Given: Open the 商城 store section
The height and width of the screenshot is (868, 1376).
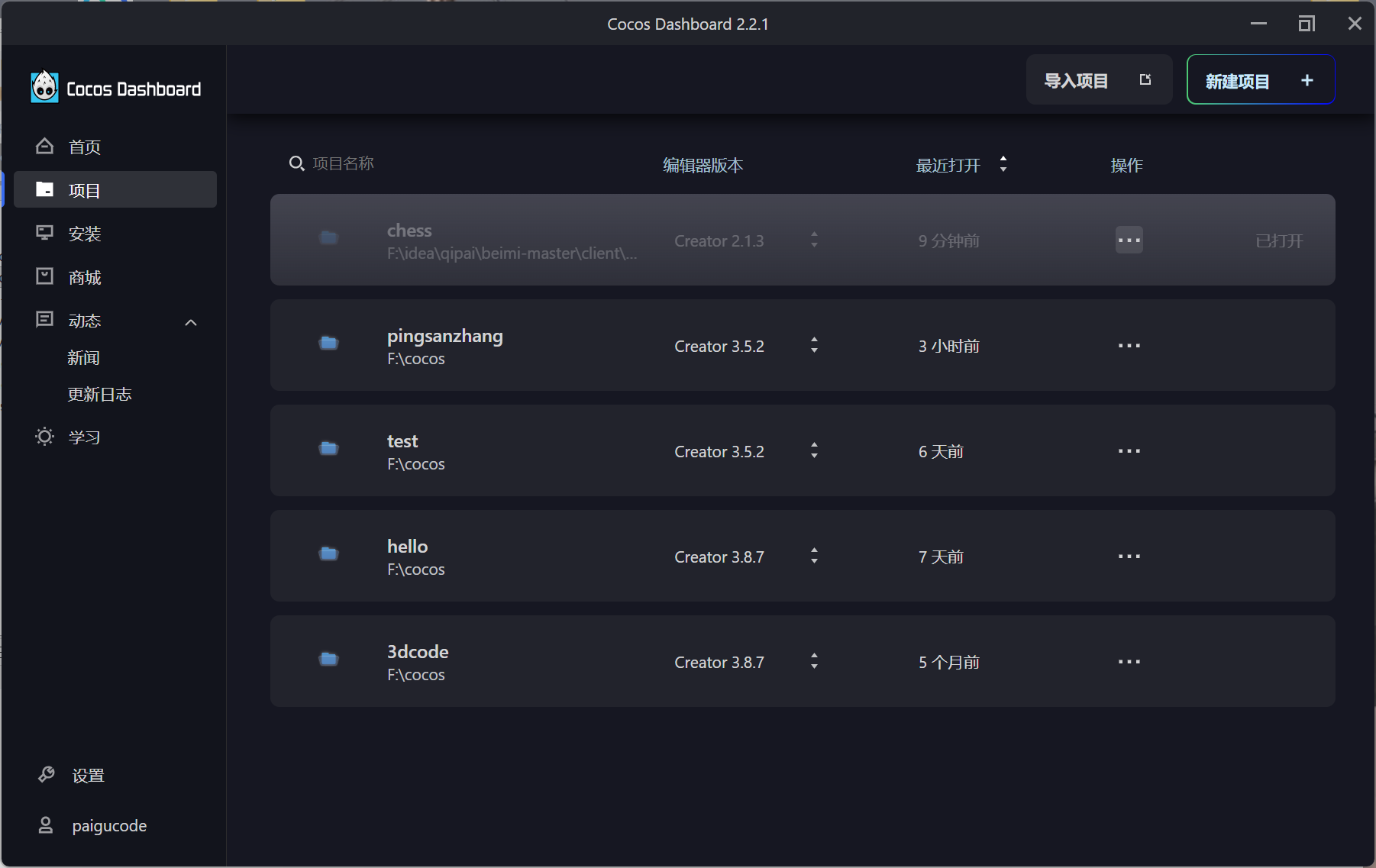Looking at the screenshot, I should (x=115, y=277).
